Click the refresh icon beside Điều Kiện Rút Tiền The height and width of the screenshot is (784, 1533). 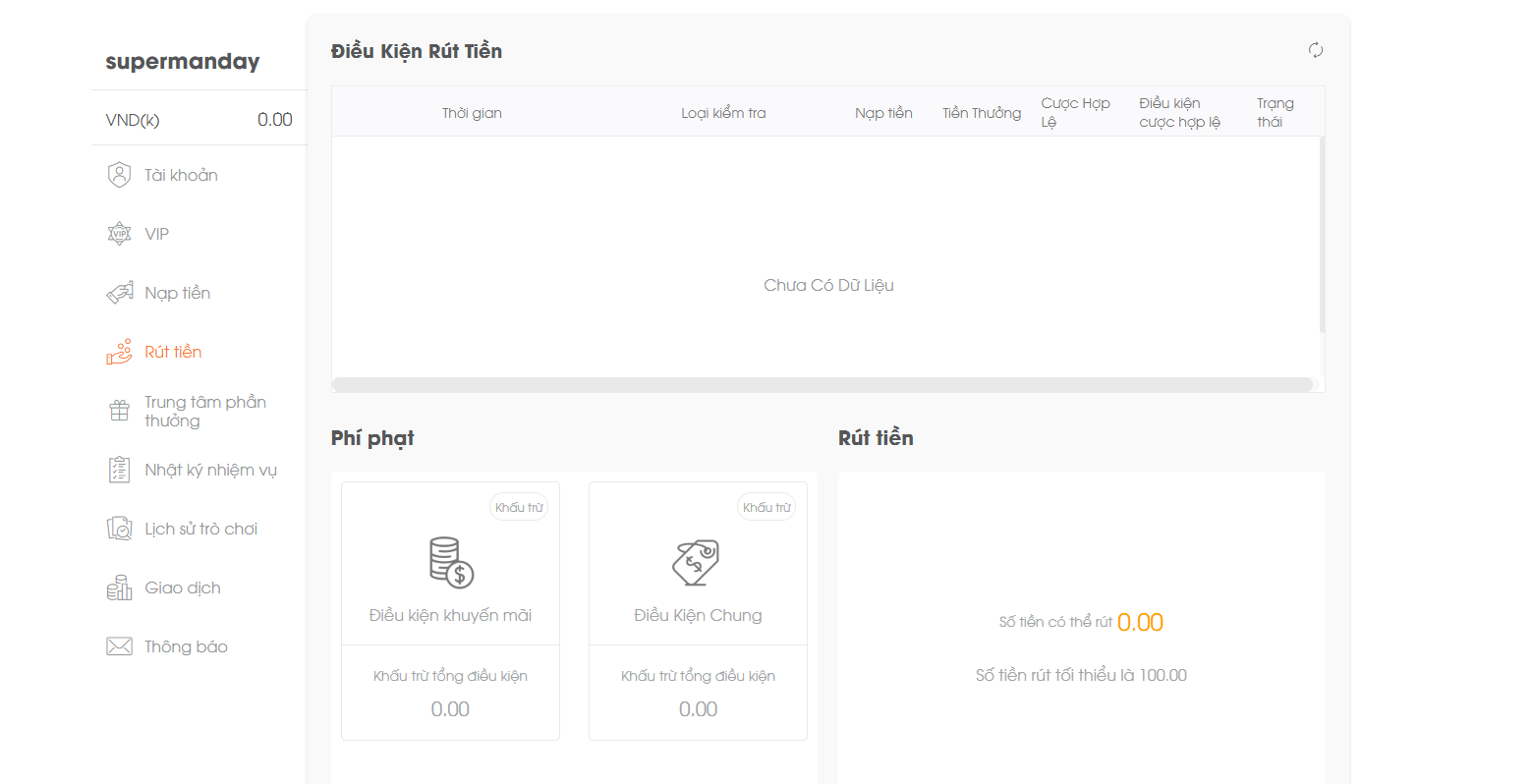tap(1316, 50)
